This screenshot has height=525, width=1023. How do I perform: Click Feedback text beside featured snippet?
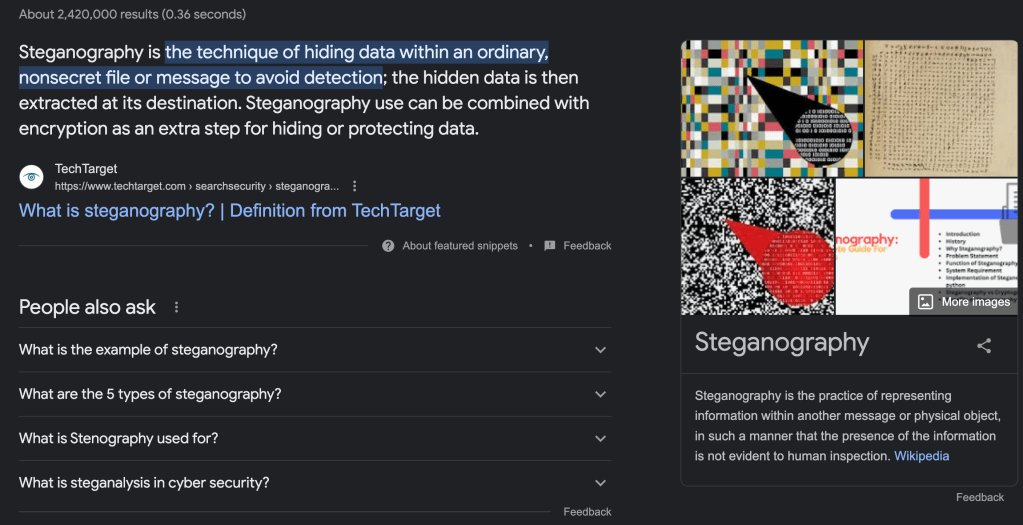[587, 246]
